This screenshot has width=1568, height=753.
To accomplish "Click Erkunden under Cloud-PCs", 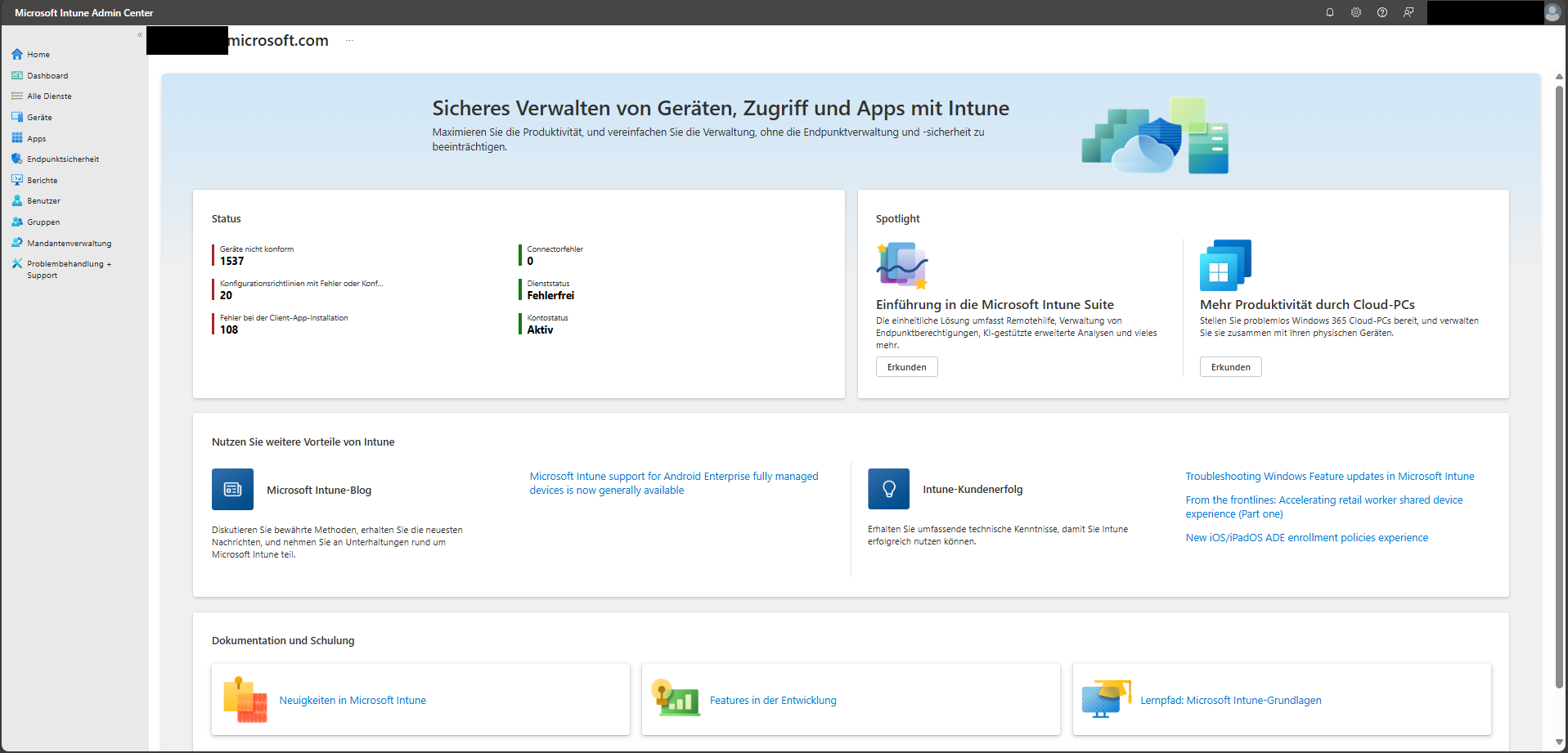I will click(1230, 367).
